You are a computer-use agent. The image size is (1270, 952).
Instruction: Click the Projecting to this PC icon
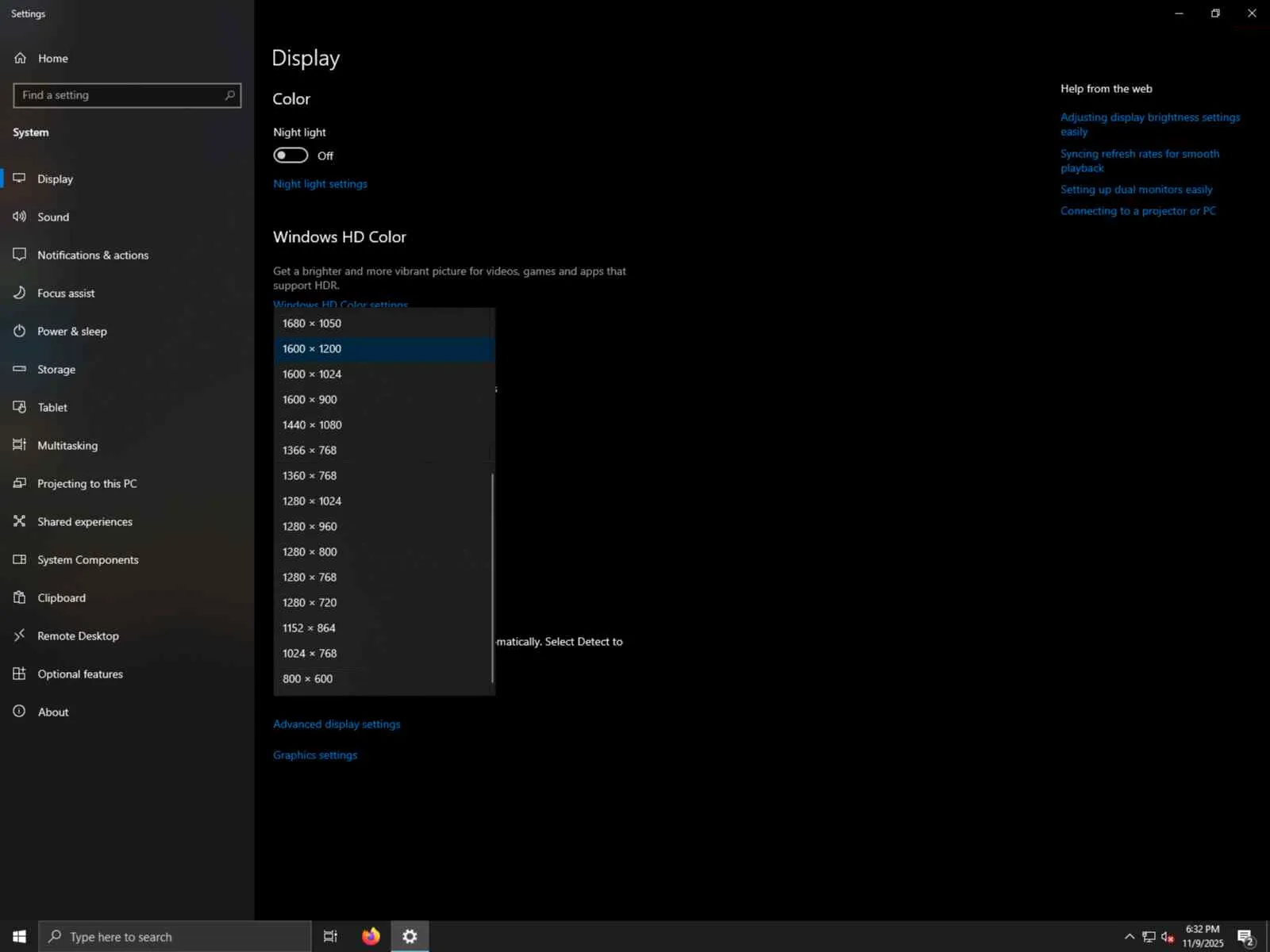point(20,483)
